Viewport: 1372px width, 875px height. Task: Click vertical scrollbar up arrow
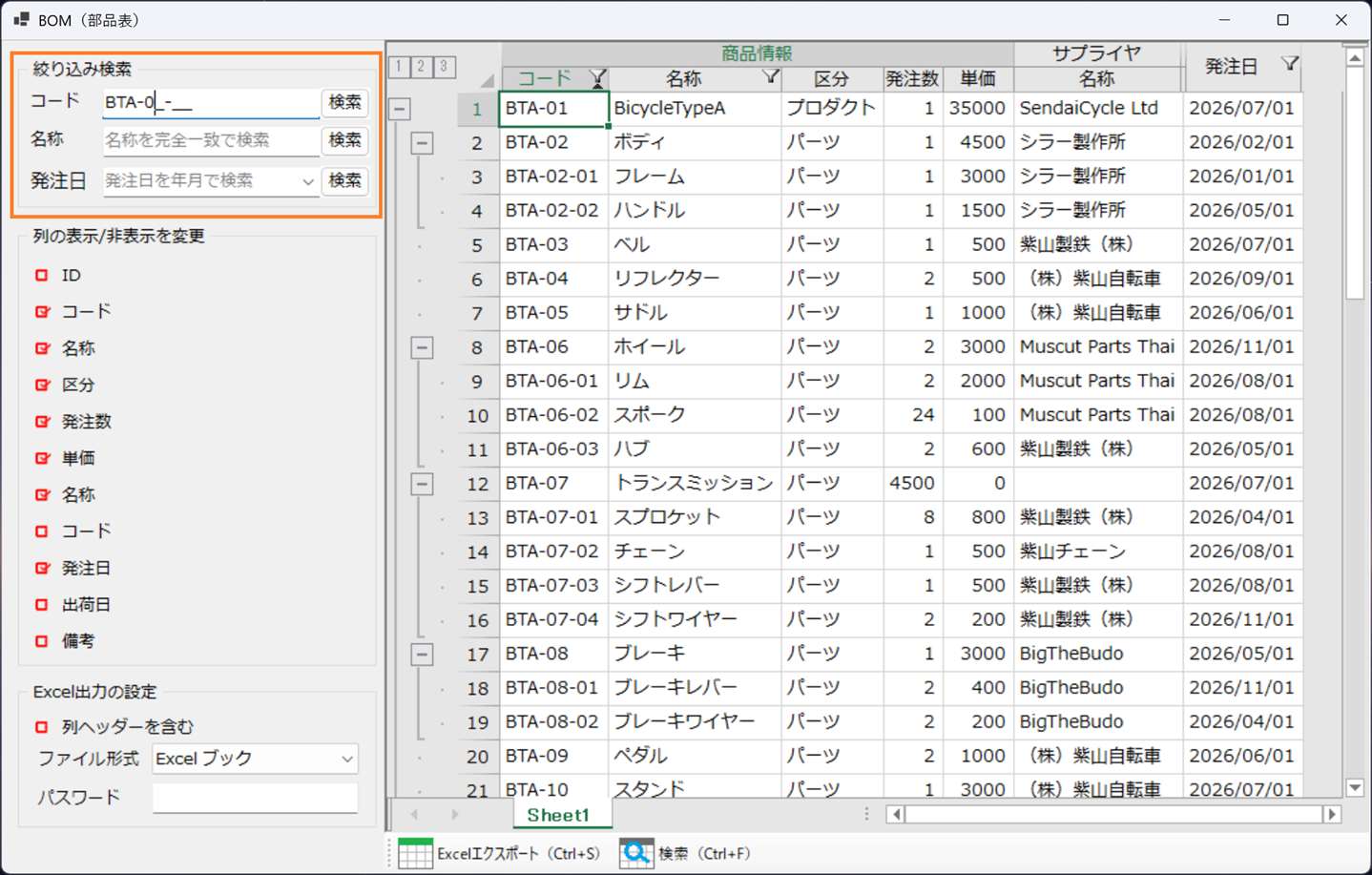(x=1354, y=58)
